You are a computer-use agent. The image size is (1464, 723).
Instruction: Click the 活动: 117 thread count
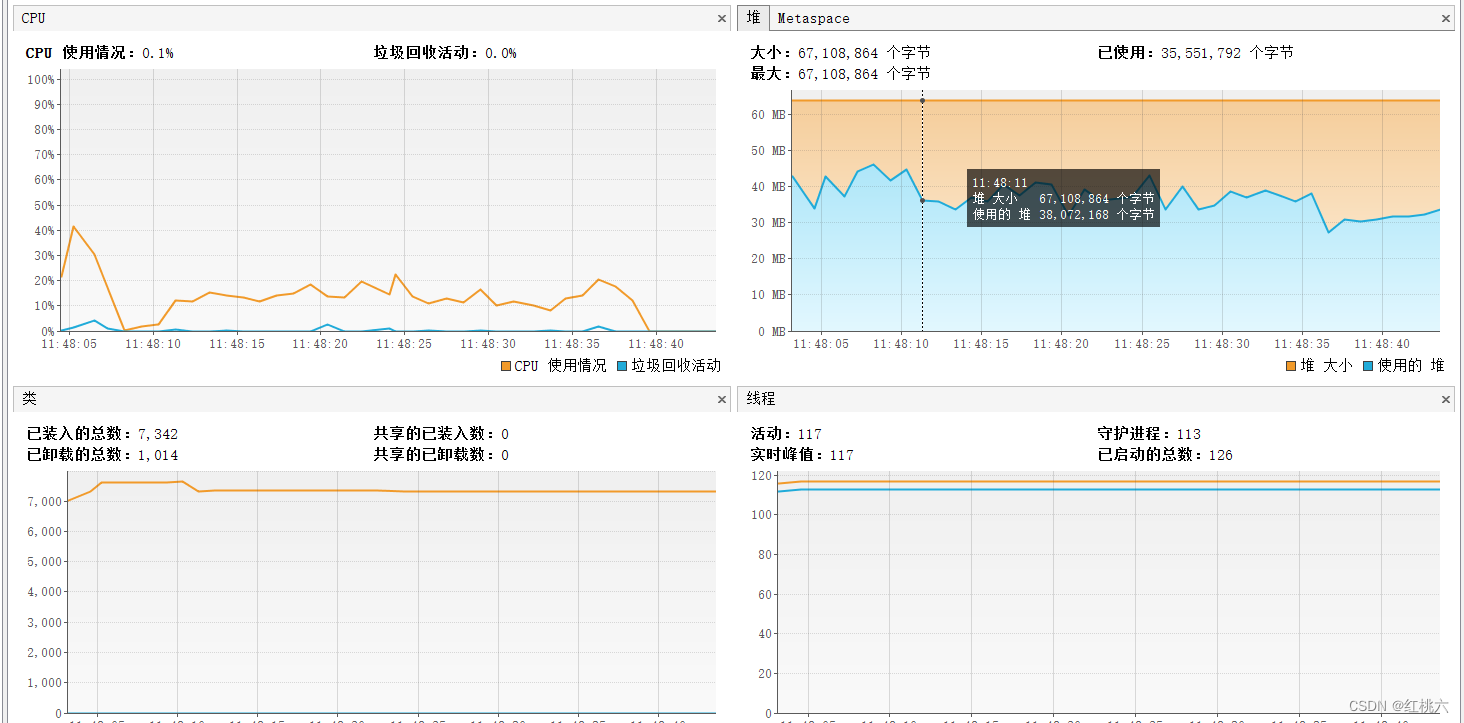coord(786,434)
